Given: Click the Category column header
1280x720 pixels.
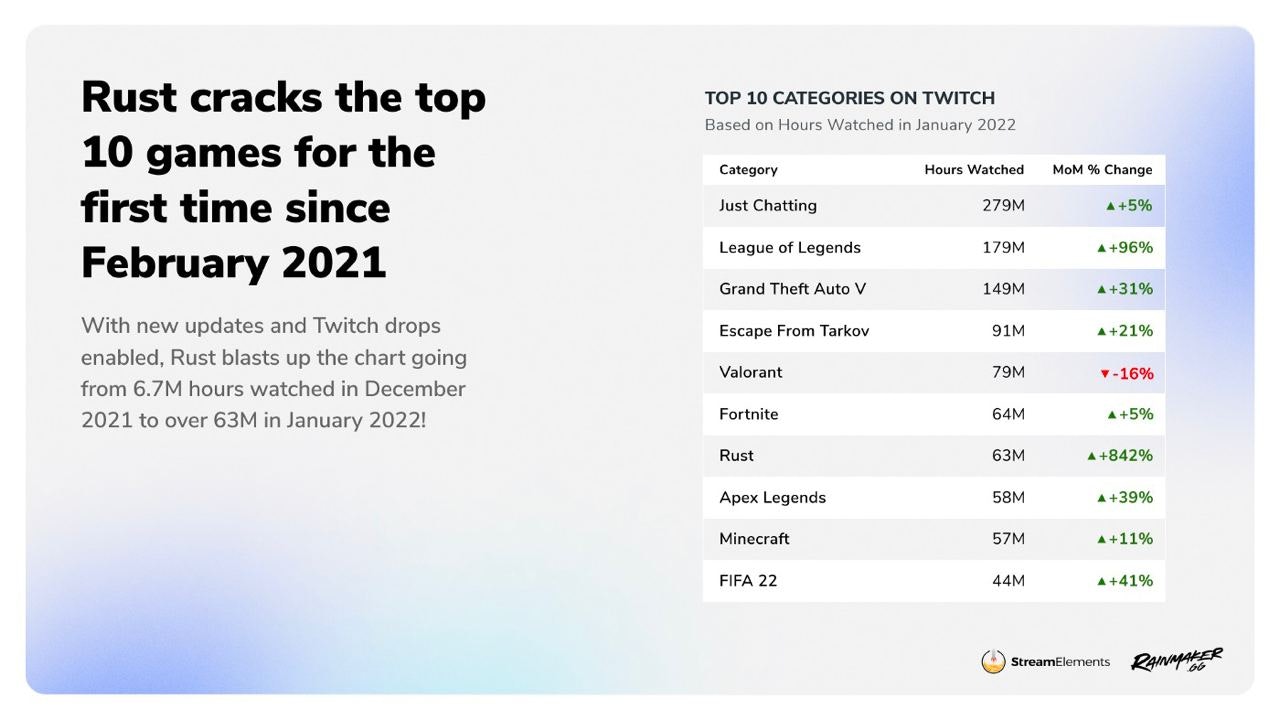Looking at the screenshot, I should (x=748, y=170).
